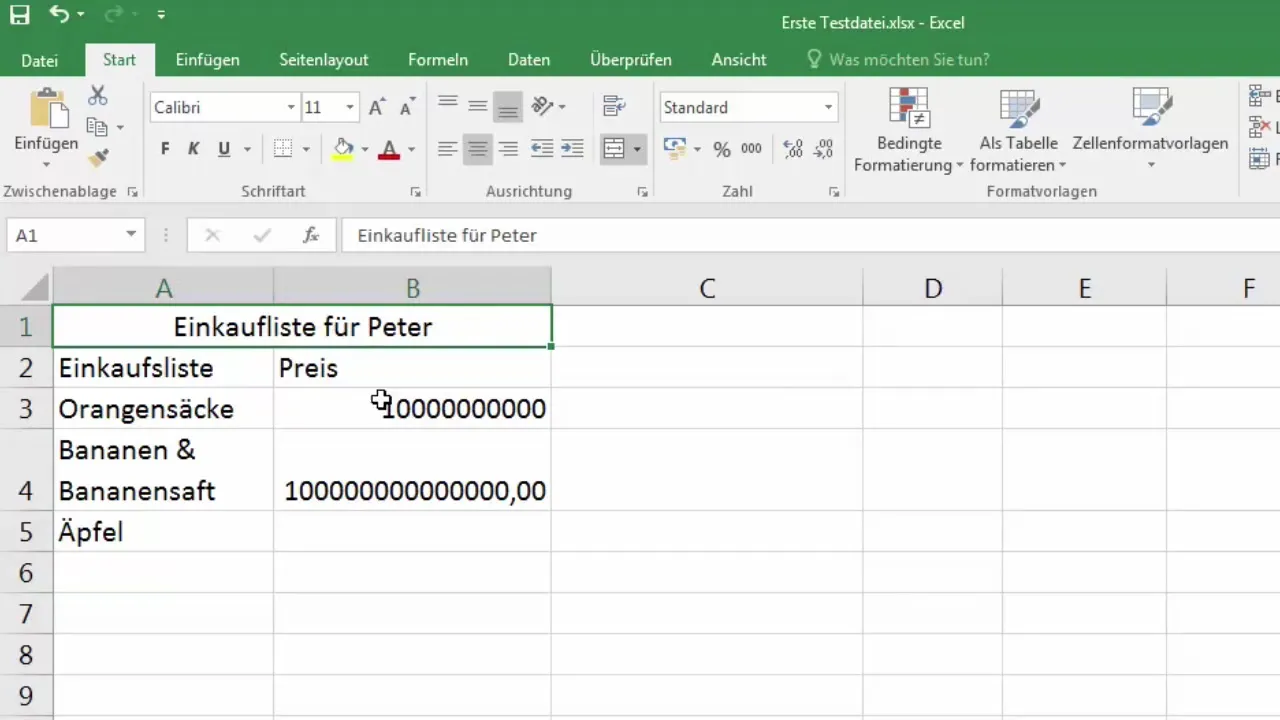Open the undo history dropdown arrow
The height and width of the screenshot is (720, 1280).
[x=80, y=16]
